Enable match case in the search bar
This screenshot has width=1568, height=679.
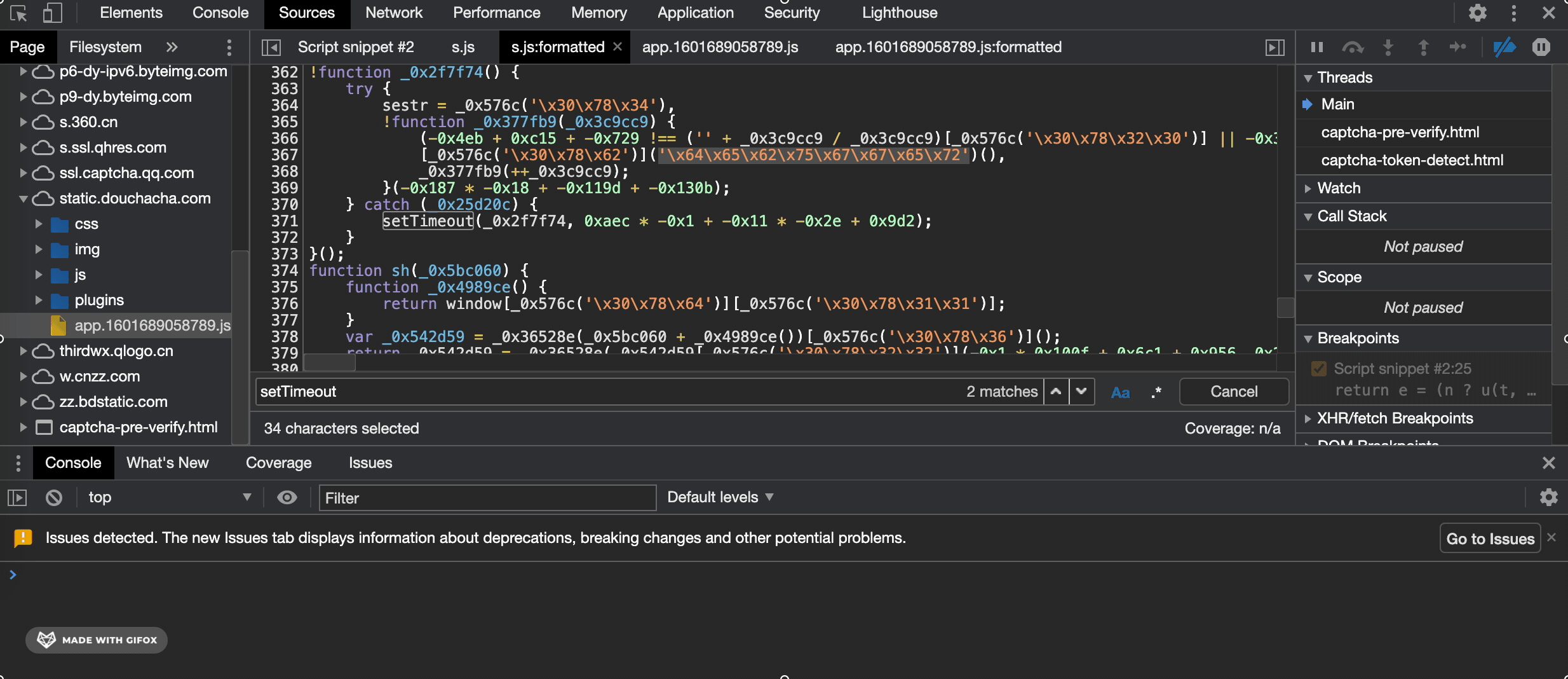(1120, 392)
